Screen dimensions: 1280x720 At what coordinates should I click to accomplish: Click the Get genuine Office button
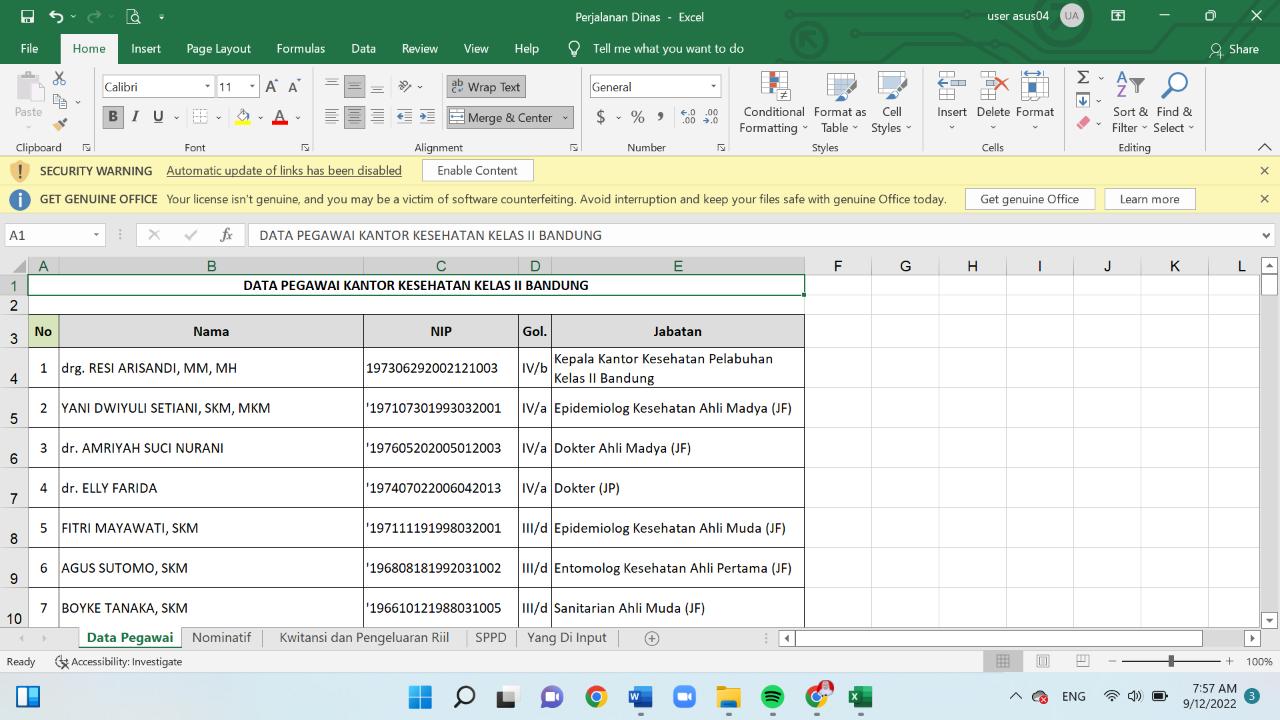1029,199
